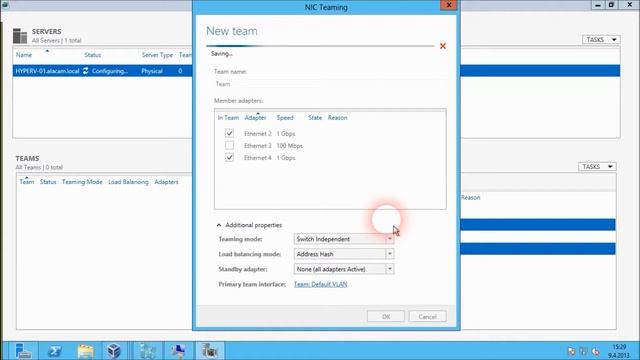The image size is (640, 360).
Task: Open File Explorer from the taskbar
Action: [86, 351]
